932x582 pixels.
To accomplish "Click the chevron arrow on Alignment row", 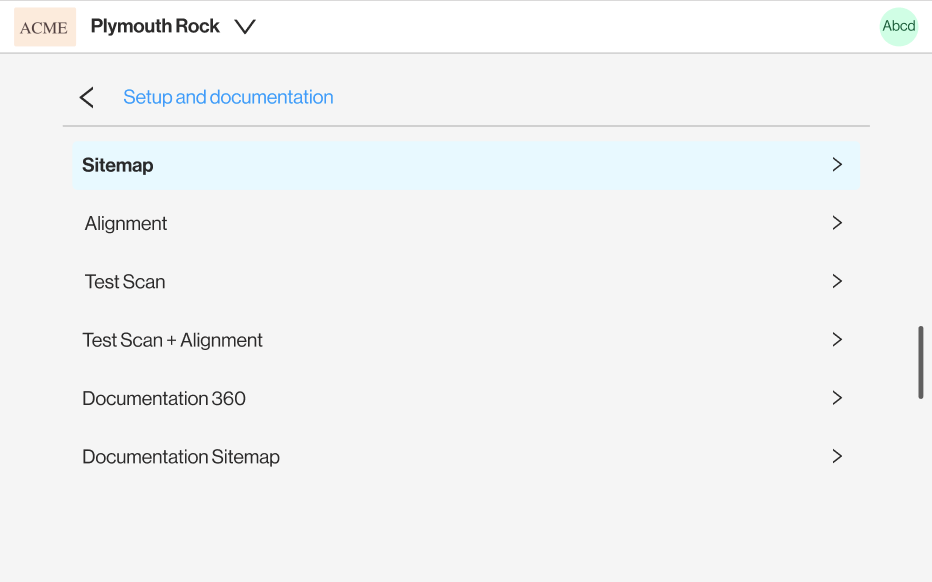I will (x=837, y=223).
